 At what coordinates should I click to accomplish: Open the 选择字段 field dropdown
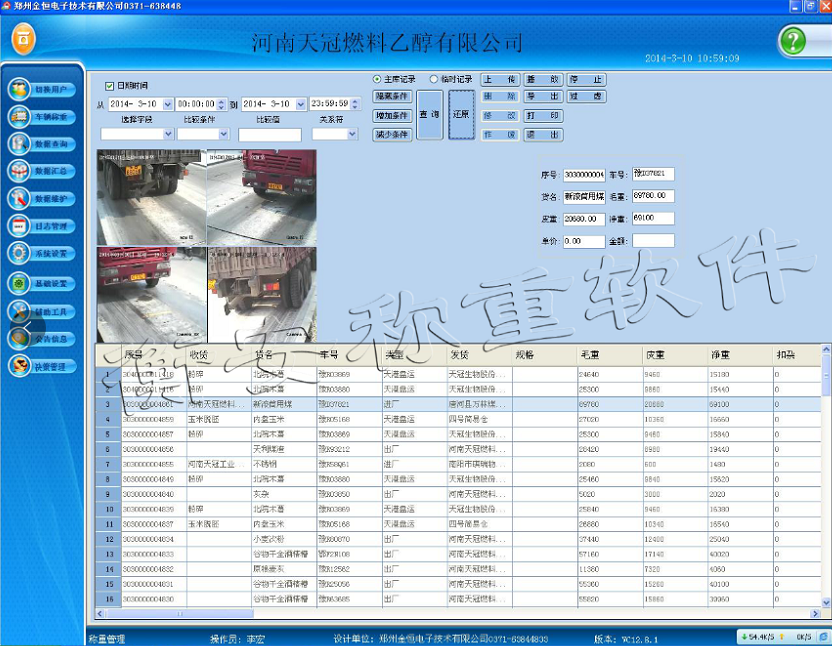(167, 134)
